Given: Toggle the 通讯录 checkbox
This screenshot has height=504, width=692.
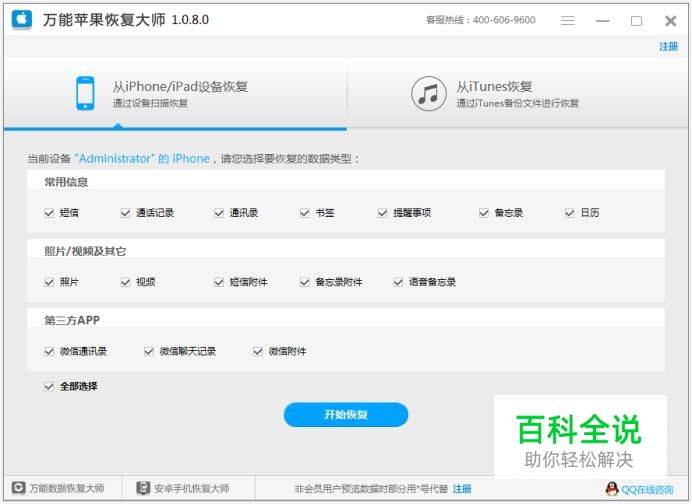Looking at the screenshot, I should point(219,213).
